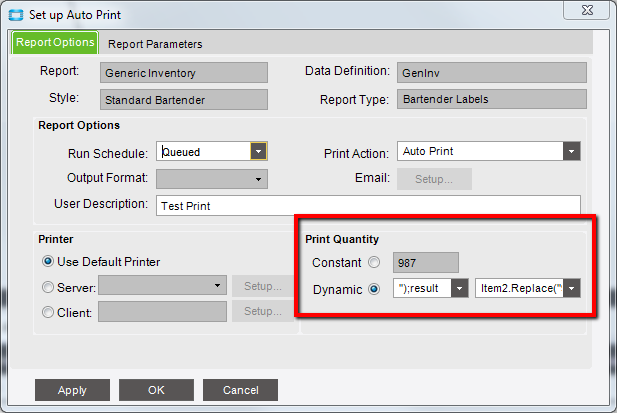The height and width of the screenshot is (413, 617).
Task: Open the Report Parameters tab
Action: [155, 44]
